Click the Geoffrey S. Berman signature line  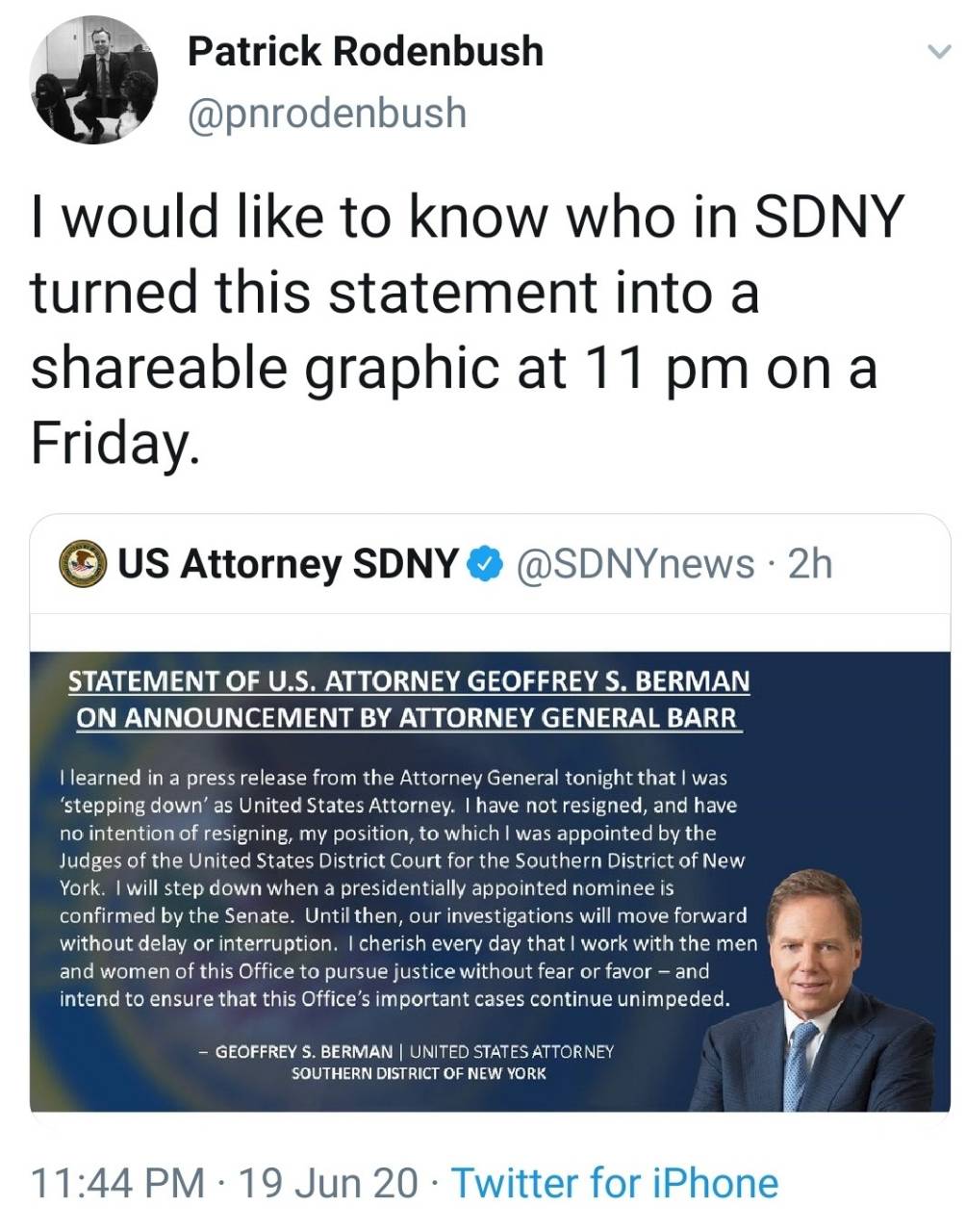[x=406, y=1051]
